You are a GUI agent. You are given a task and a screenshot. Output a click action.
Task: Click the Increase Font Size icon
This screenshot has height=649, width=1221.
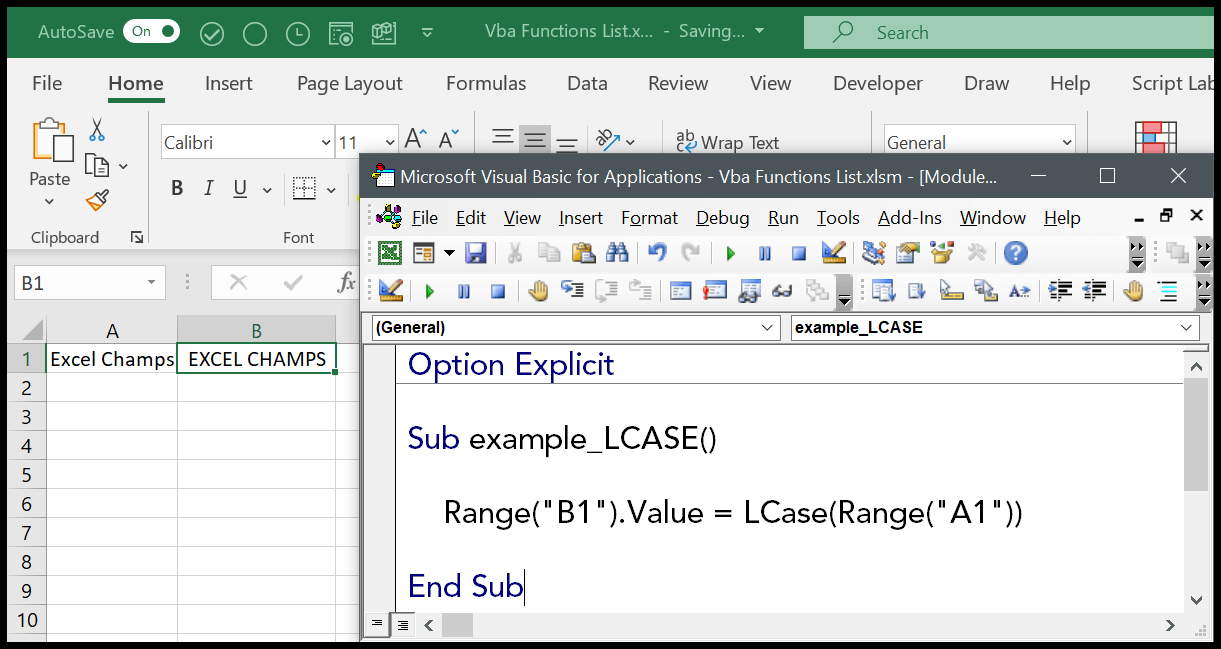click(415, 140)
